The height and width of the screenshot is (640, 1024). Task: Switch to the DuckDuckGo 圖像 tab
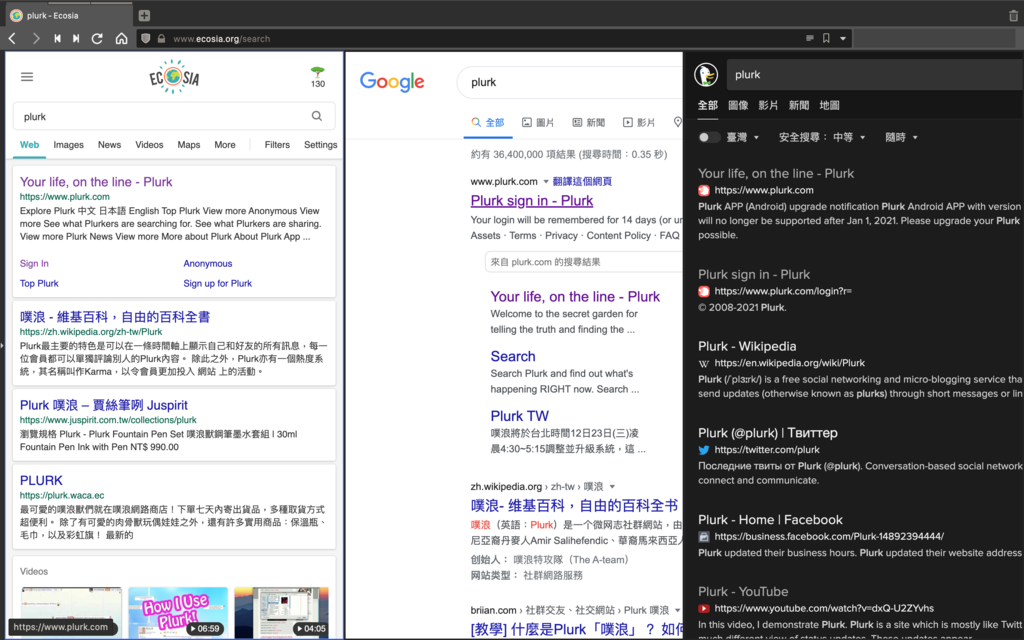(x=738, y=105)
